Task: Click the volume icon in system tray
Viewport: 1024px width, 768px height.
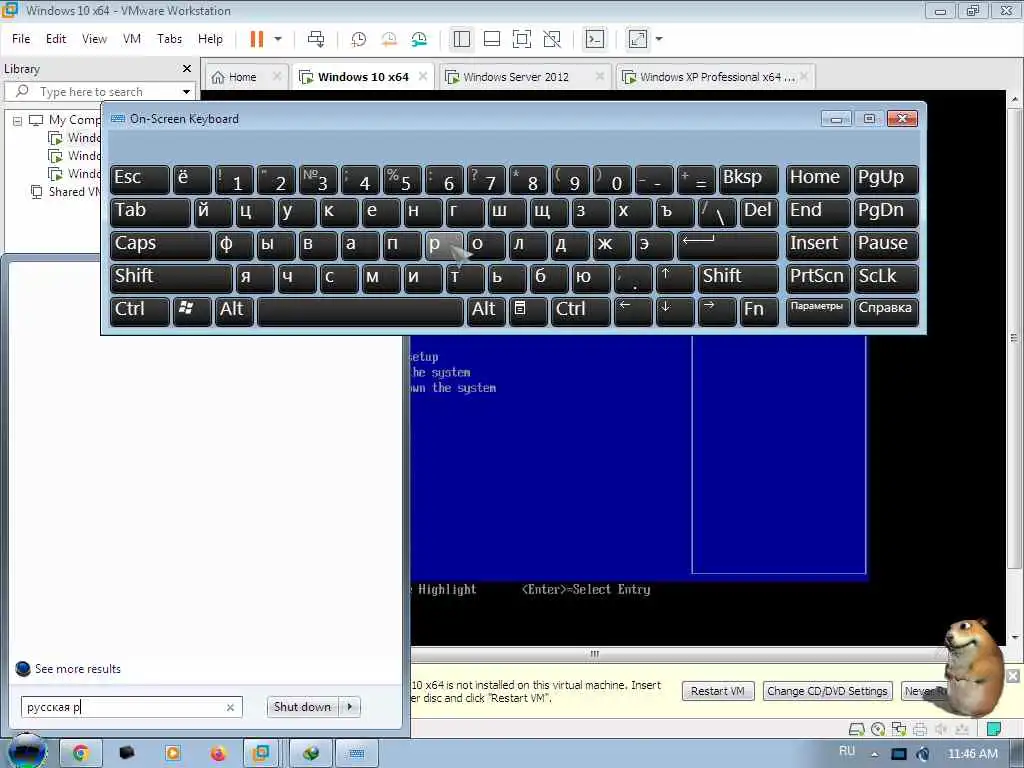Action: (x=923, y=754)
